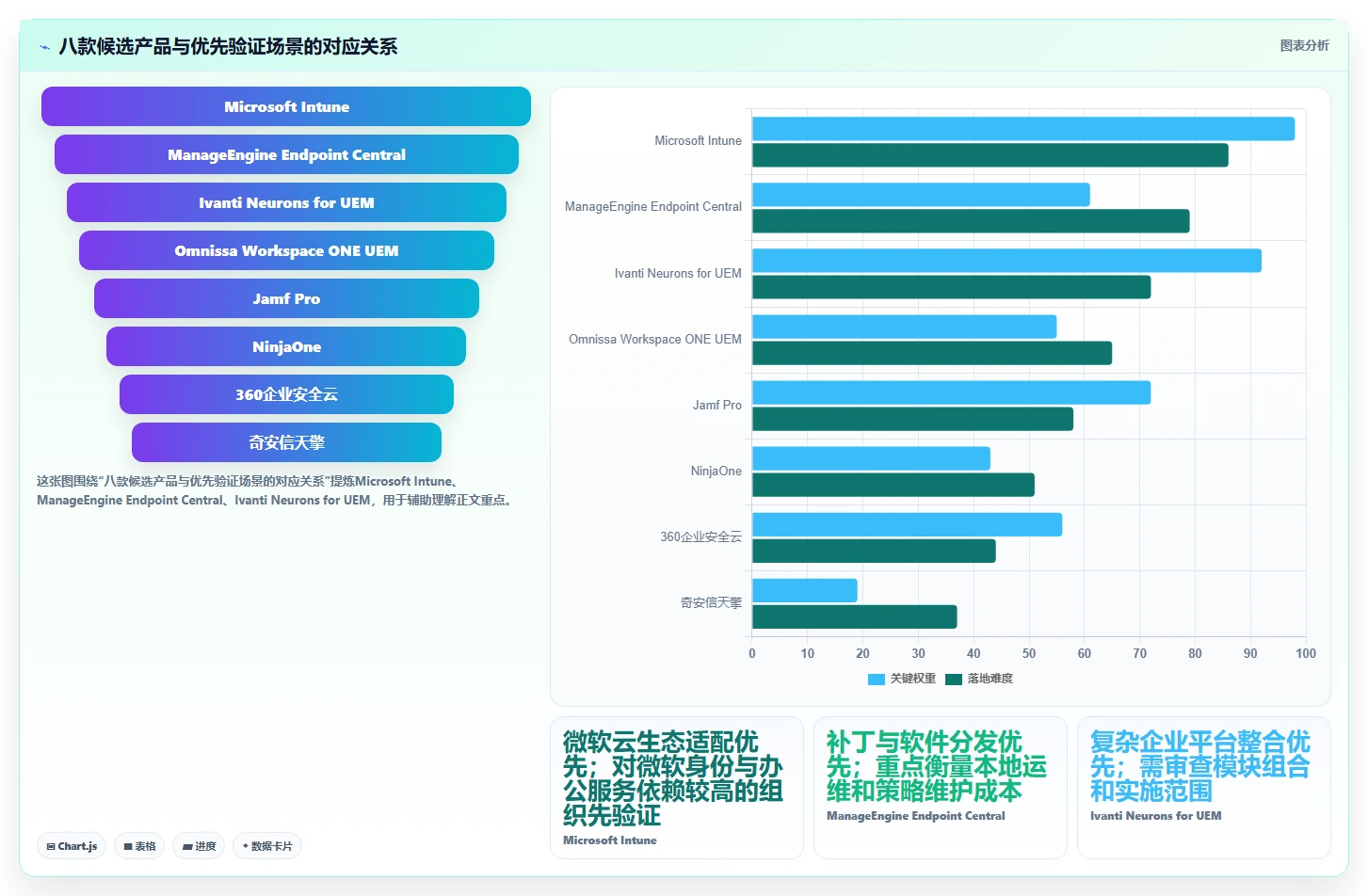This screenshot has height=896, width=1368.
Task: Click the Microsoft Intune chart axis label
Action: pyautogui.click(x=698, y=141)
